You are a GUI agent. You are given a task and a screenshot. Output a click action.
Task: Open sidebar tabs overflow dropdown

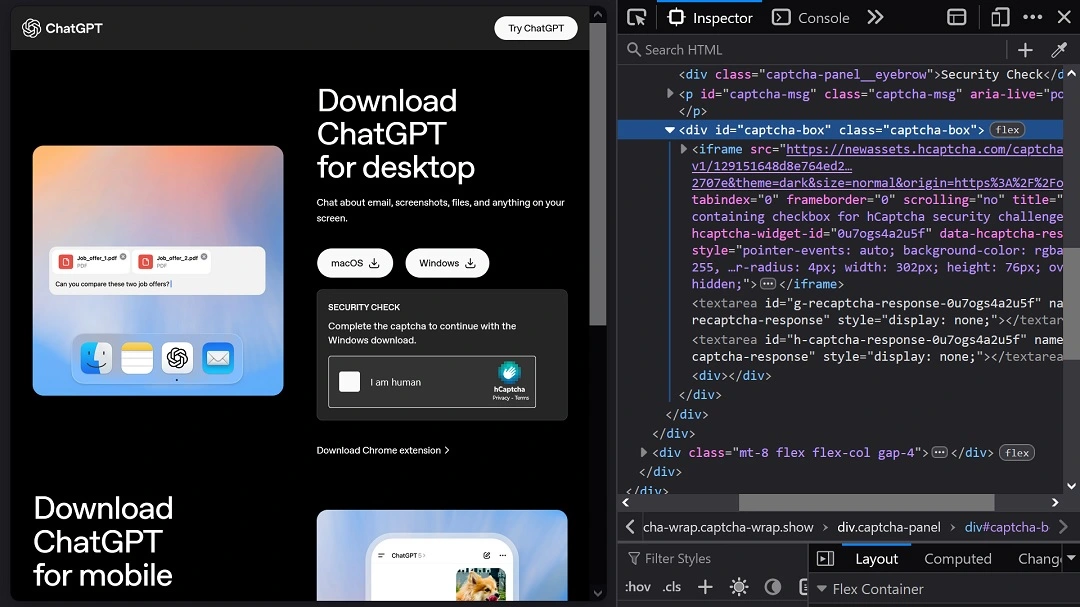(1071, 558)
